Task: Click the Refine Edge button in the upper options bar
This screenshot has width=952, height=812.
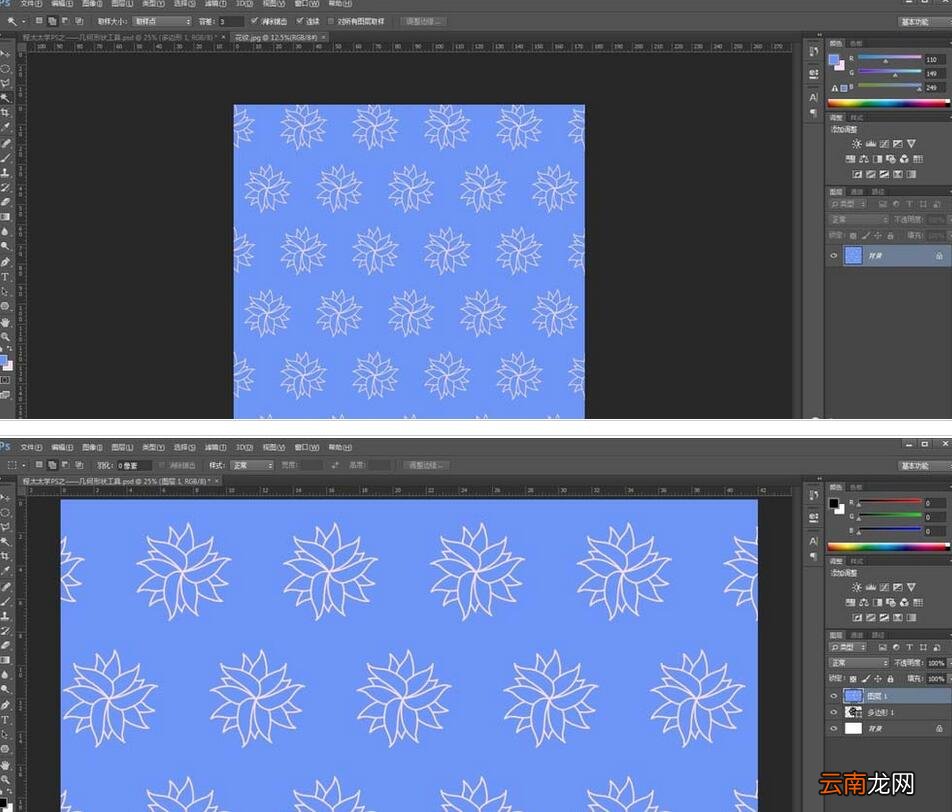Action: tap(423, 21)
